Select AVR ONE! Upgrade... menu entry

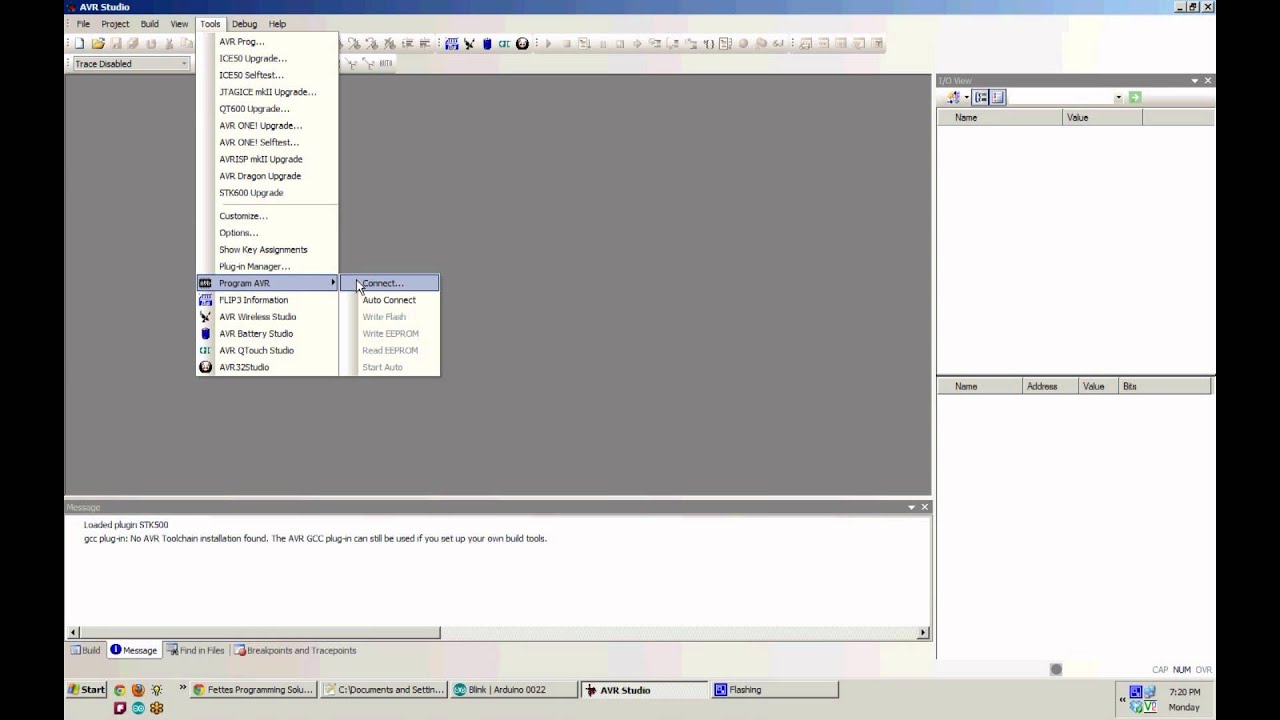click(x=268, y=126)
